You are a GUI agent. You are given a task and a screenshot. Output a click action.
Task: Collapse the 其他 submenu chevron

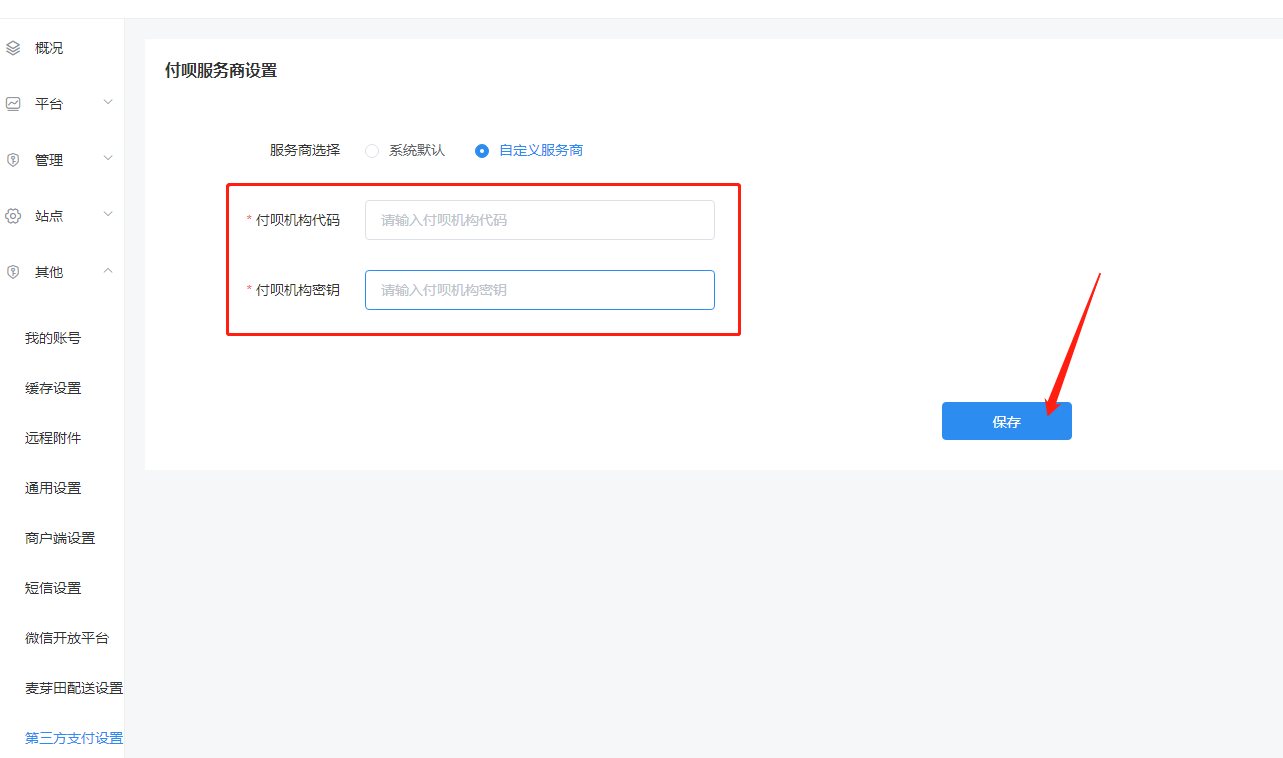coord(108,271)
